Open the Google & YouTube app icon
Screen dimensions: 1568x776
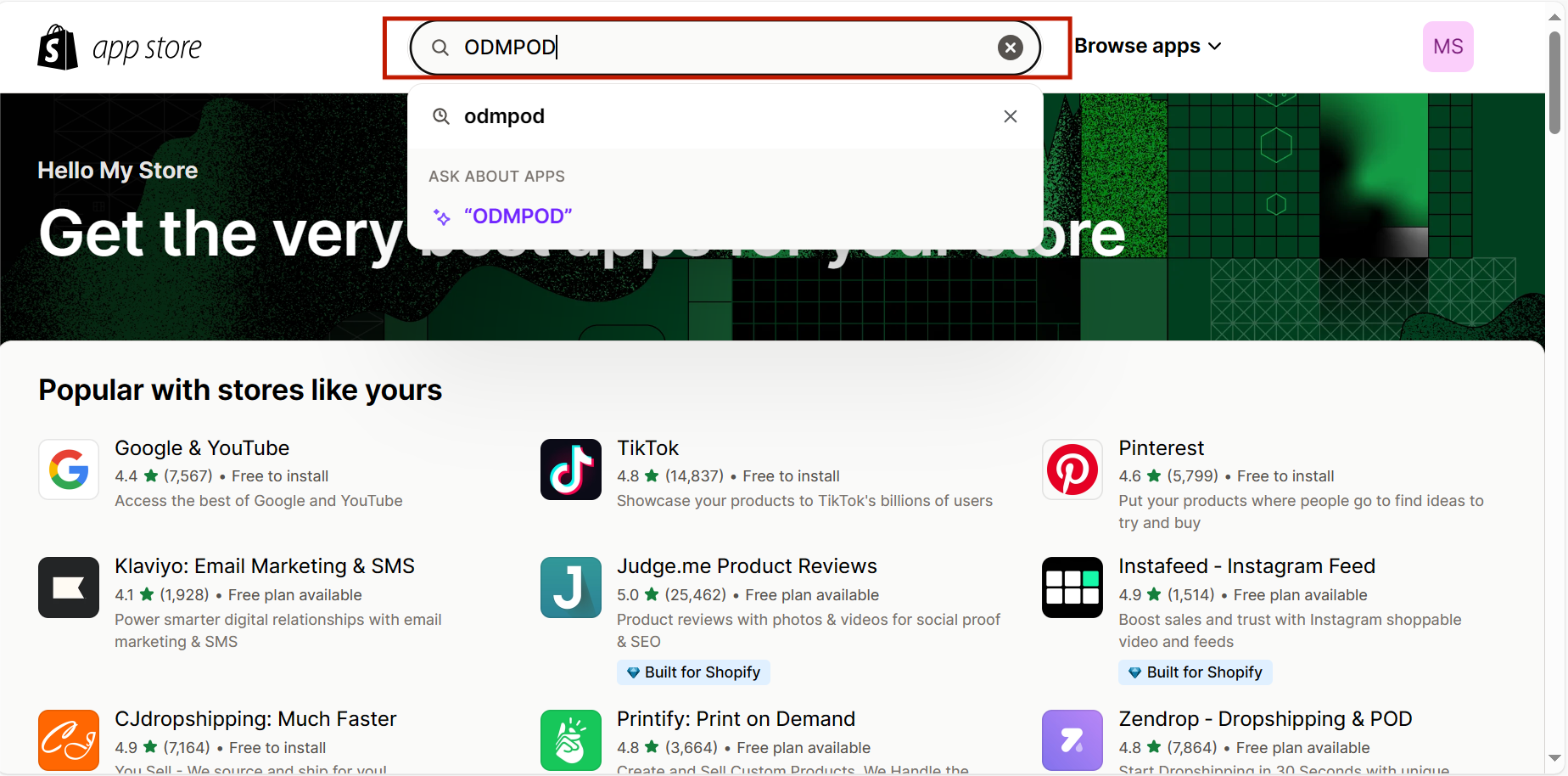(69, 470)
